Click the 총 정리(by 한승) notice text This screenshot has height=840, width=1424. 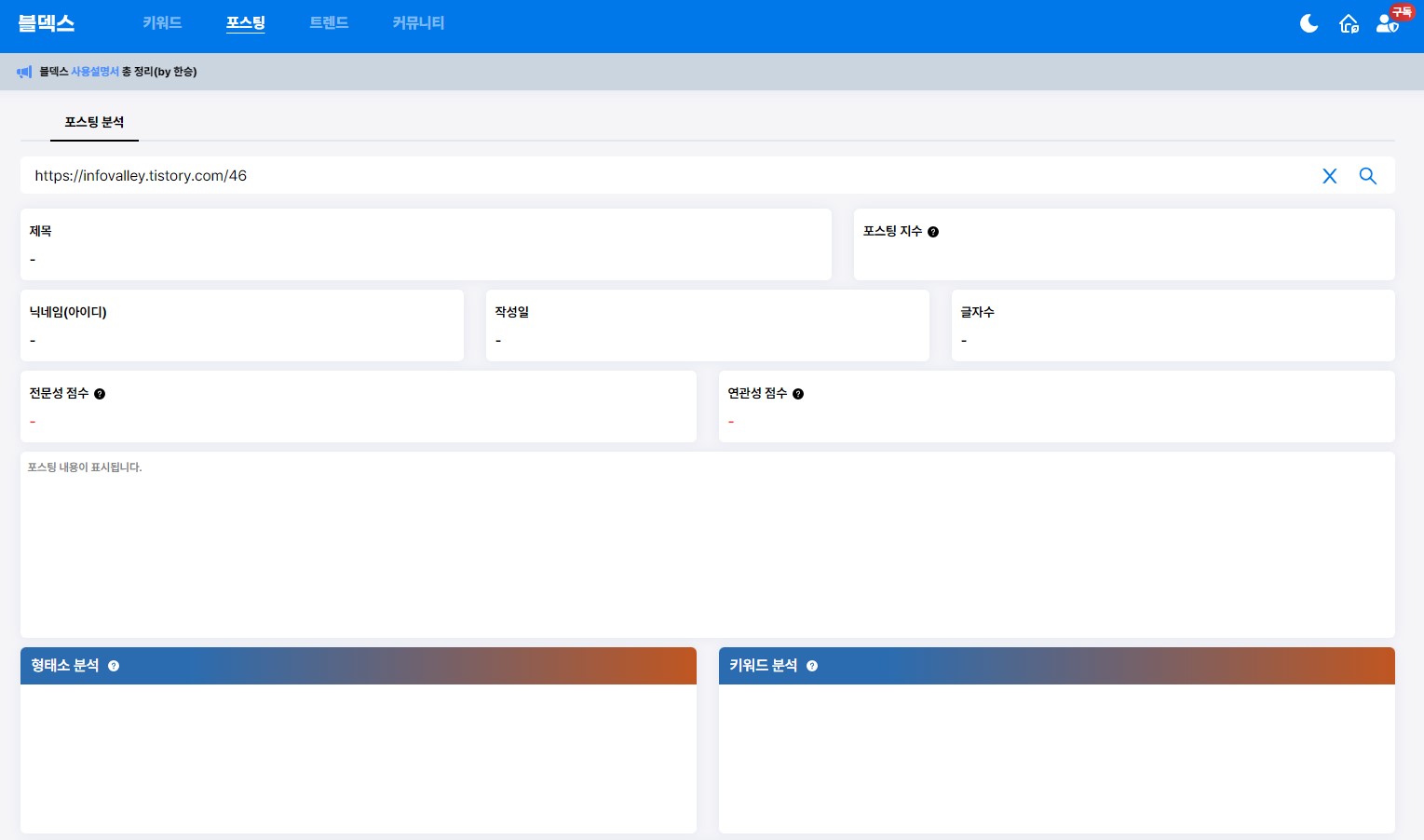click(x=159, y=72)
